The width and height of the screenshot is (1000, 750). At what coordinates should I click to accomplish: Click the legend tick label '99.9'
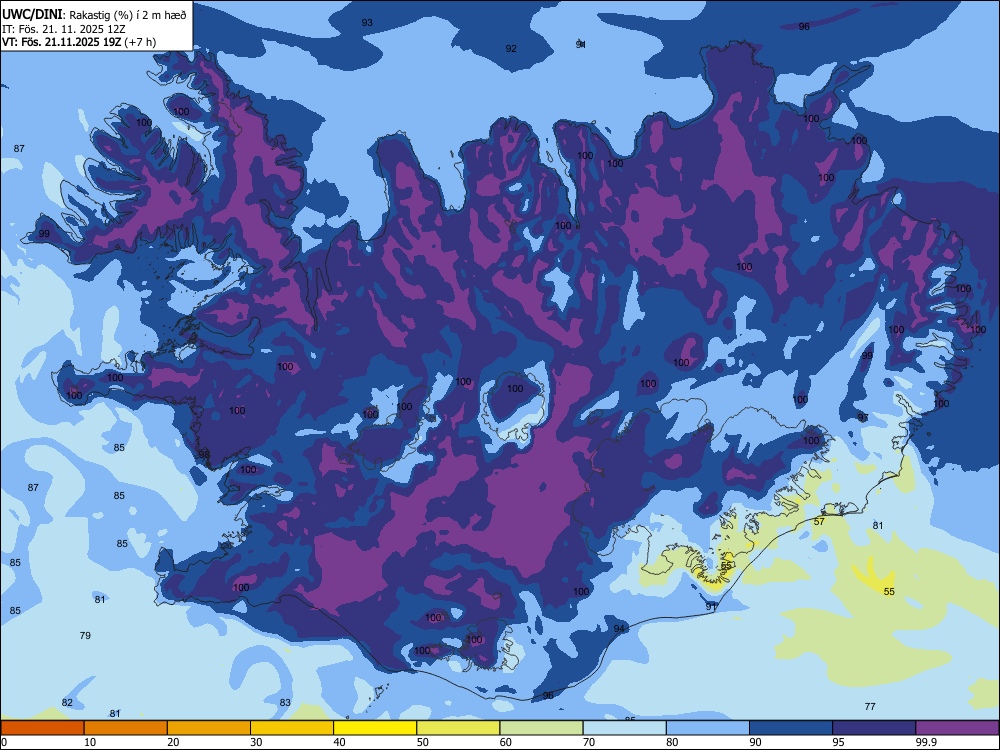coord(926,742)
